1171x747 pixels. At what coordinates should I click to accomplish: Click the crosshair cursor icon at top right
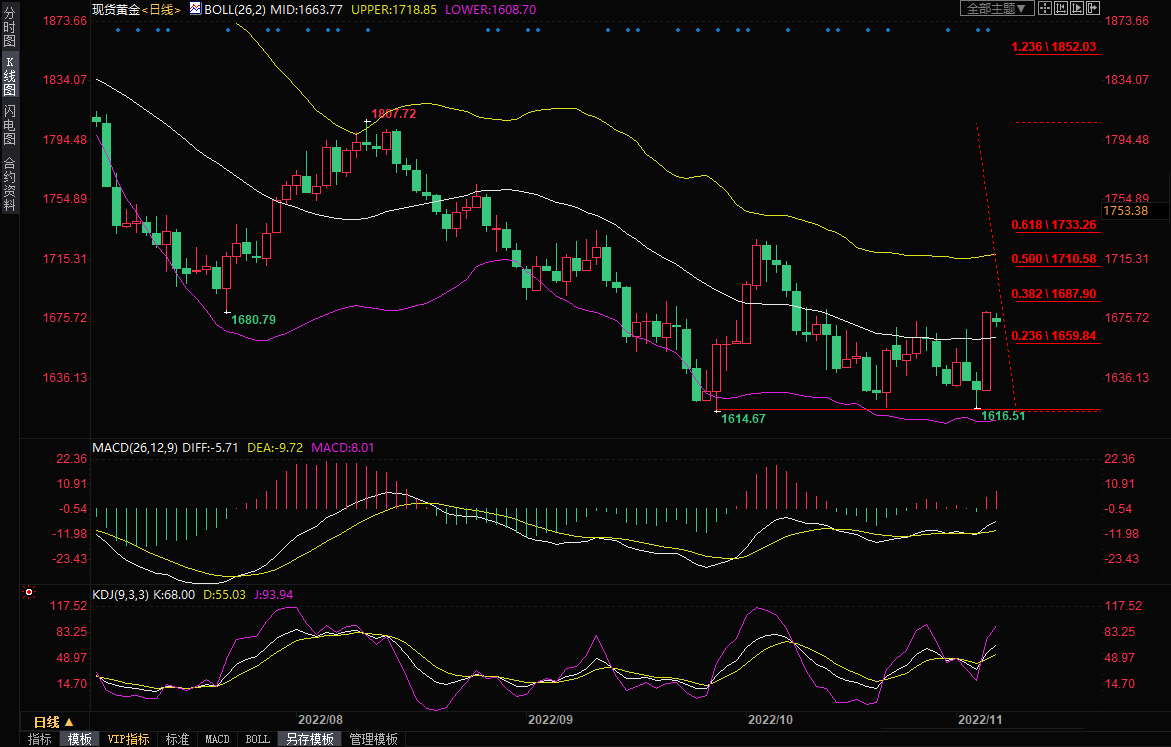point(1043,8)
